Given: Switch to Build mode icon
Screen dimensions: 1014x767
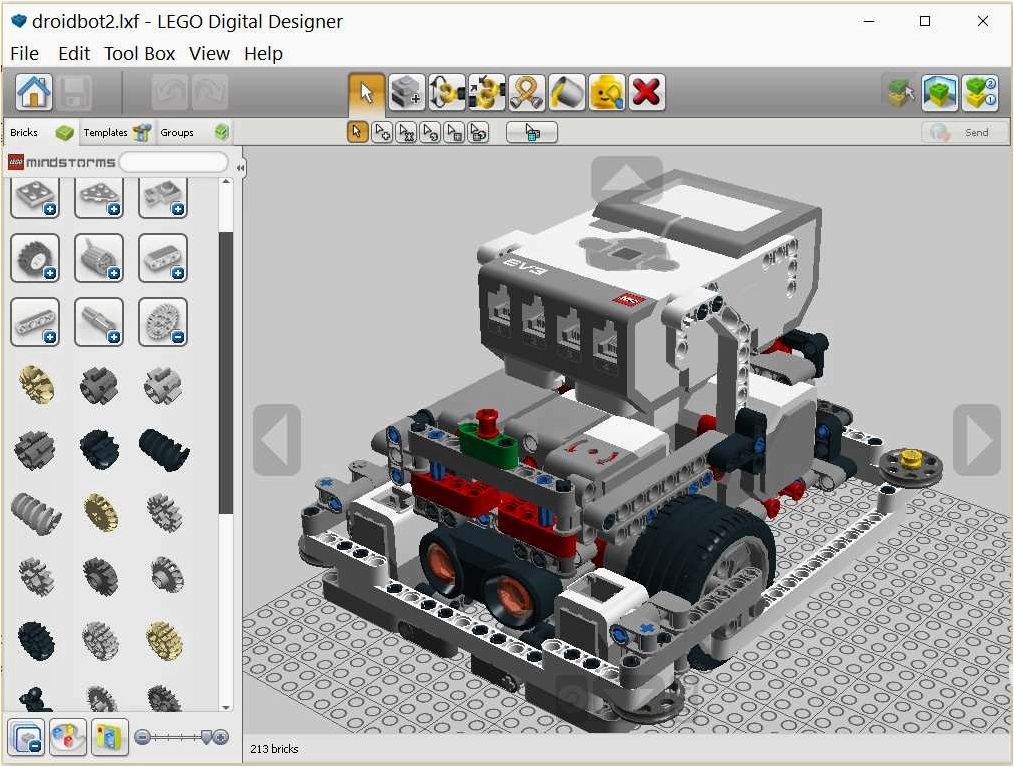Looking at the screenshot, I should (x=901, y=92).
